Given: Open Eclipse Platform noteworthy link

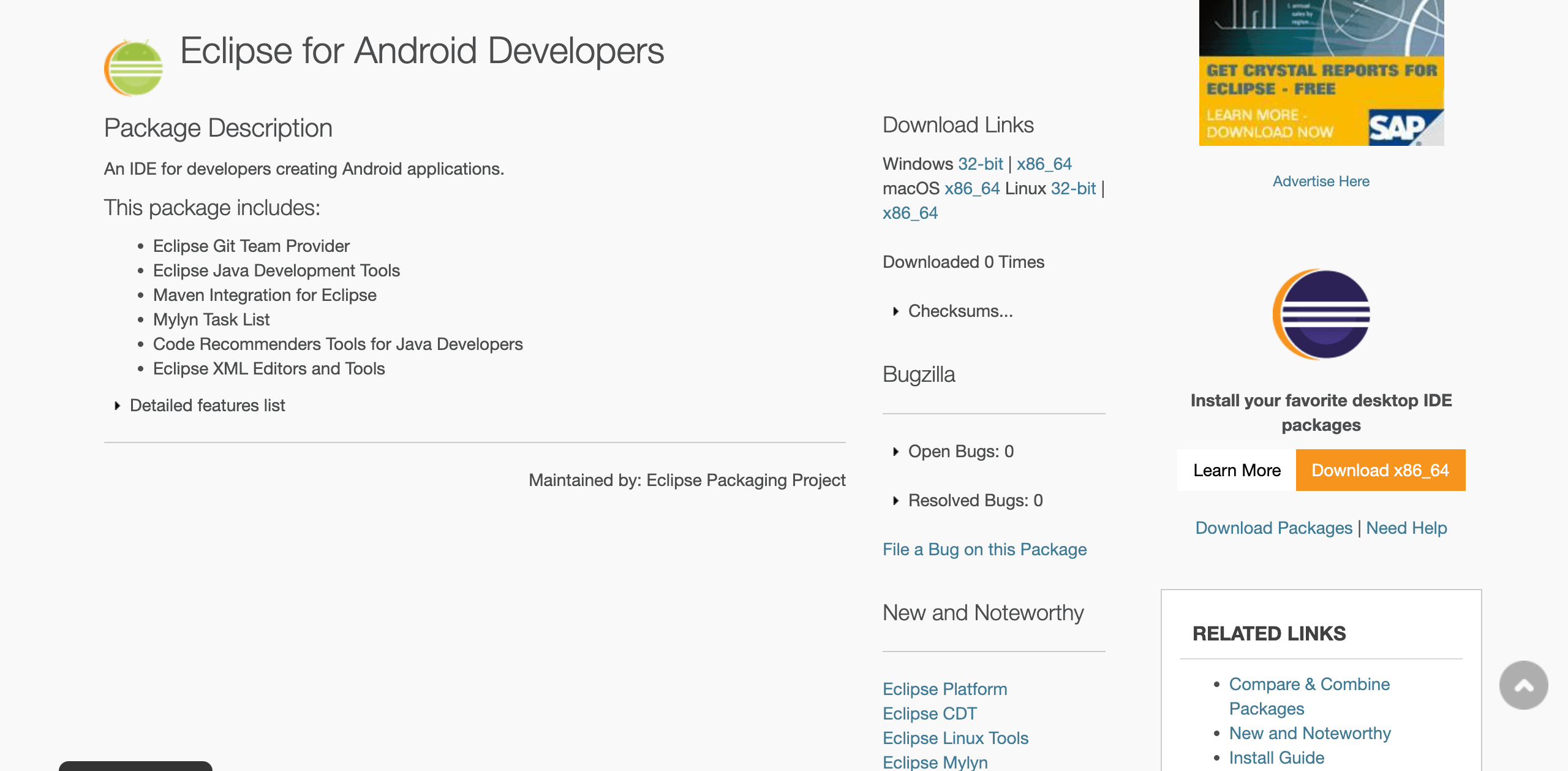Looking at the screenshot, I should [944, 689].
